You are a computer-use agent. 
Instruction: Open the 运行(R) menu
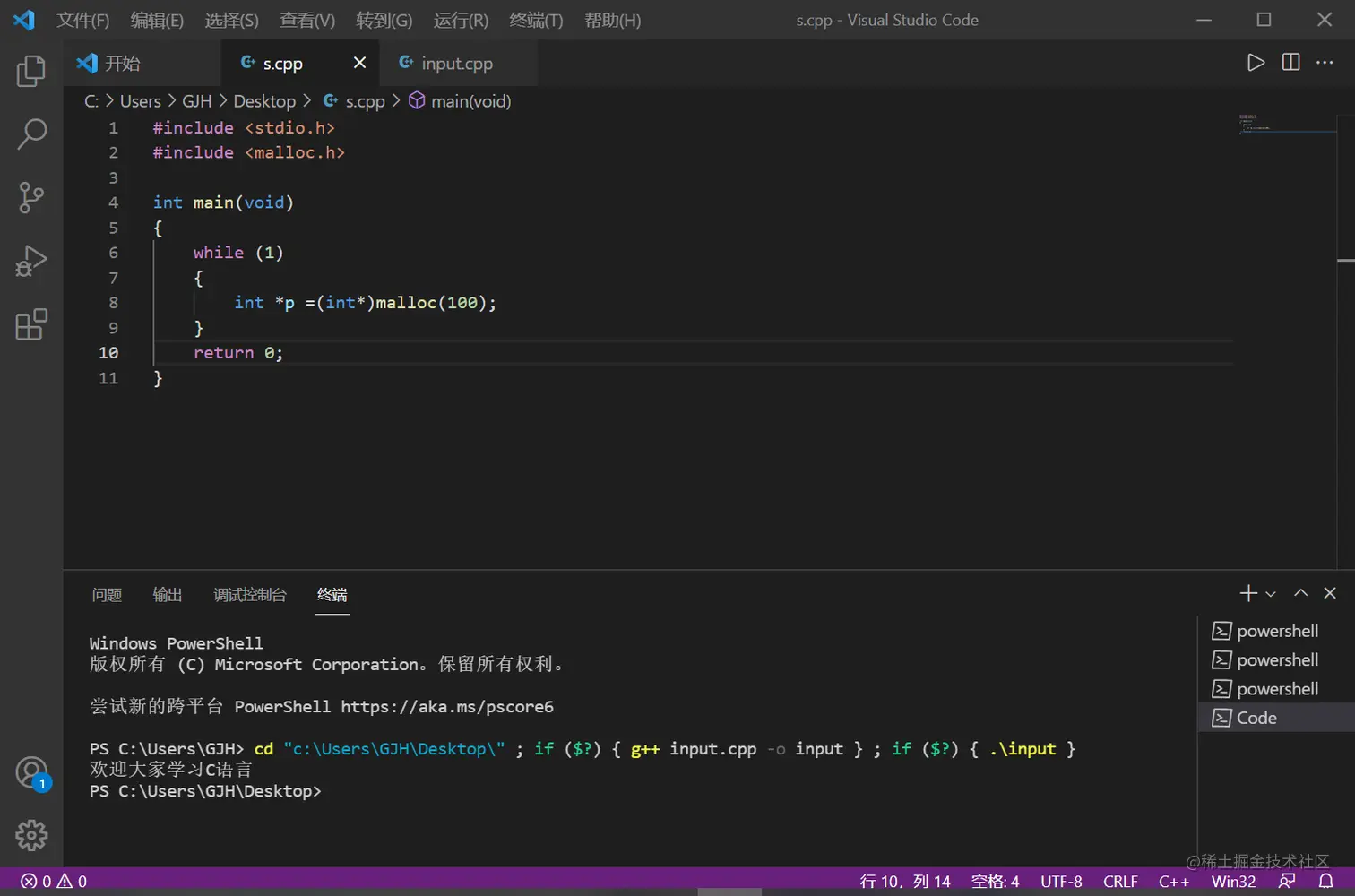click(x=461, y=20)
